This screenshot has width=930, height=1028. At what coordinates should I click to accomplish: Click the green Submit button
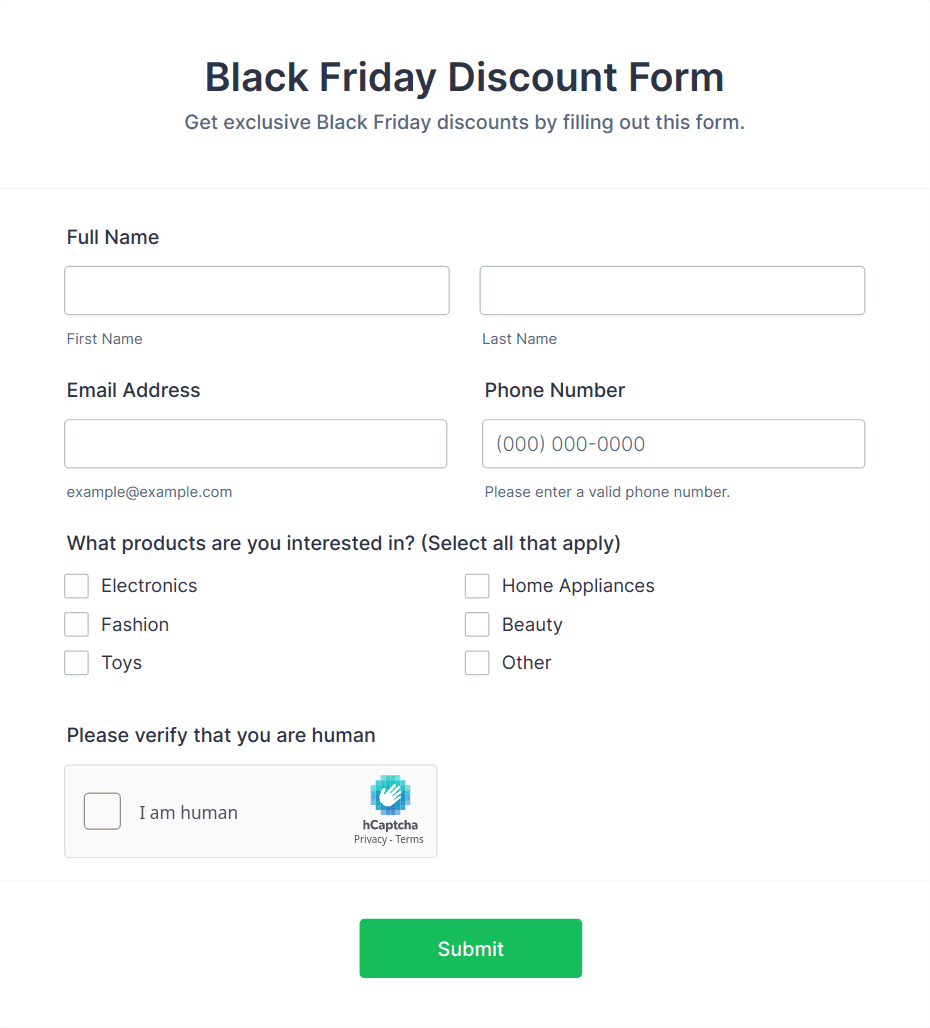tap(471, 948)
